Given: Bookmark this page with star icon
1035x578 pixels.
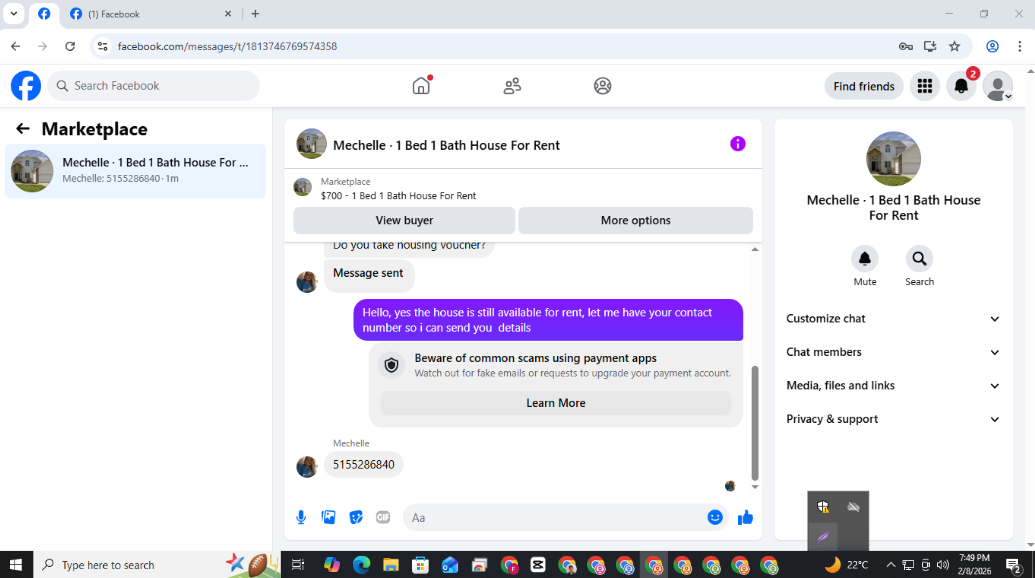Looking at the screenshot, I should (954, 46).
